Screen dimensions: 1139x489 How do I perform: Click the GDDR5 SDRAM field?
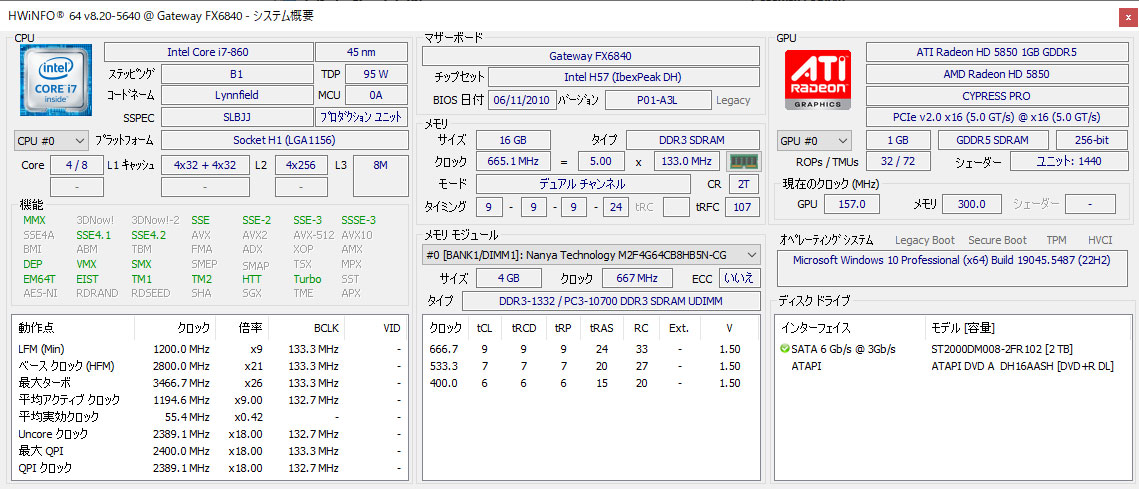tap(993, 140)
